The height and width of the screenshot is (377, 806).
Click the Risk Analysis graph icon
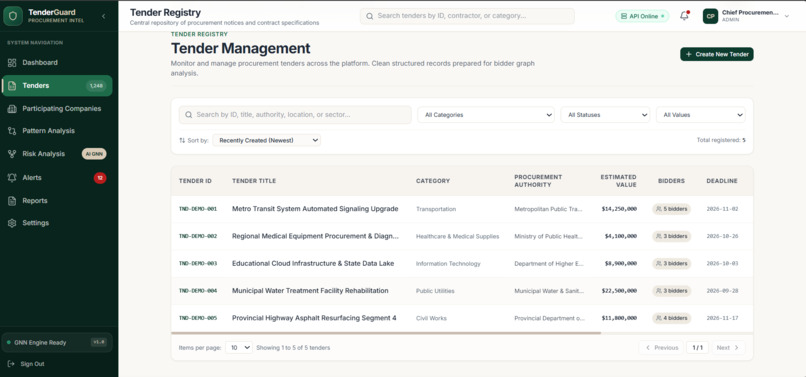12,154
